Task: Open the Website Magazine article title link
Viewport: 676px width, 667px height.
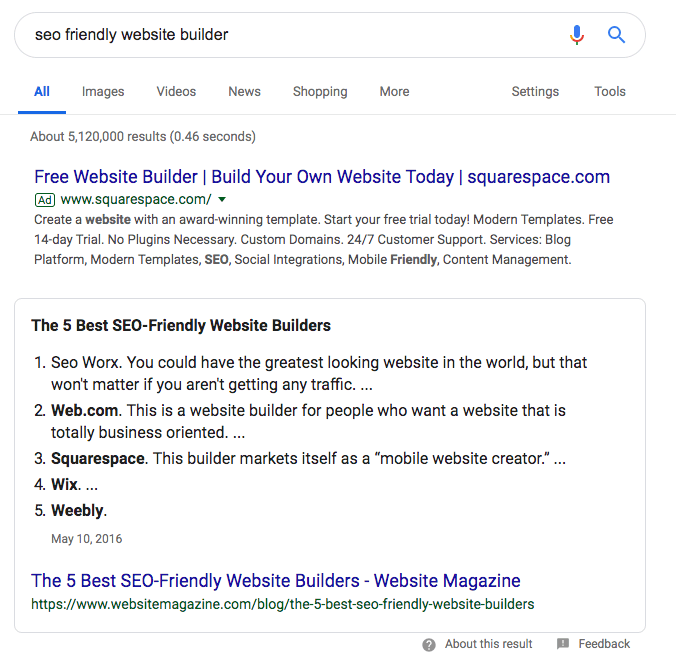Action: click(x=276, y=580)
